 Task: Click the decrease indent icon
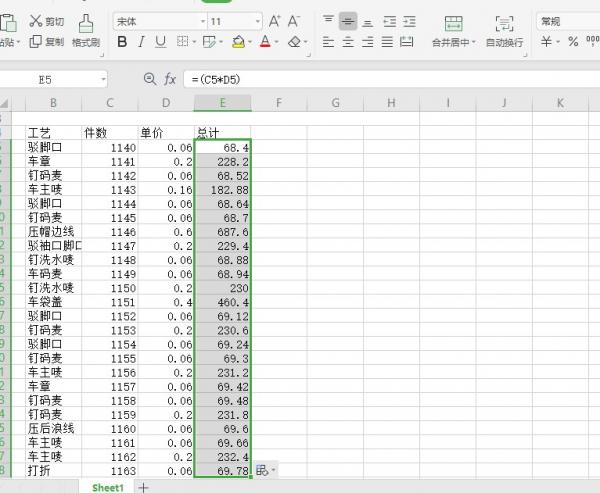[390, 21]
